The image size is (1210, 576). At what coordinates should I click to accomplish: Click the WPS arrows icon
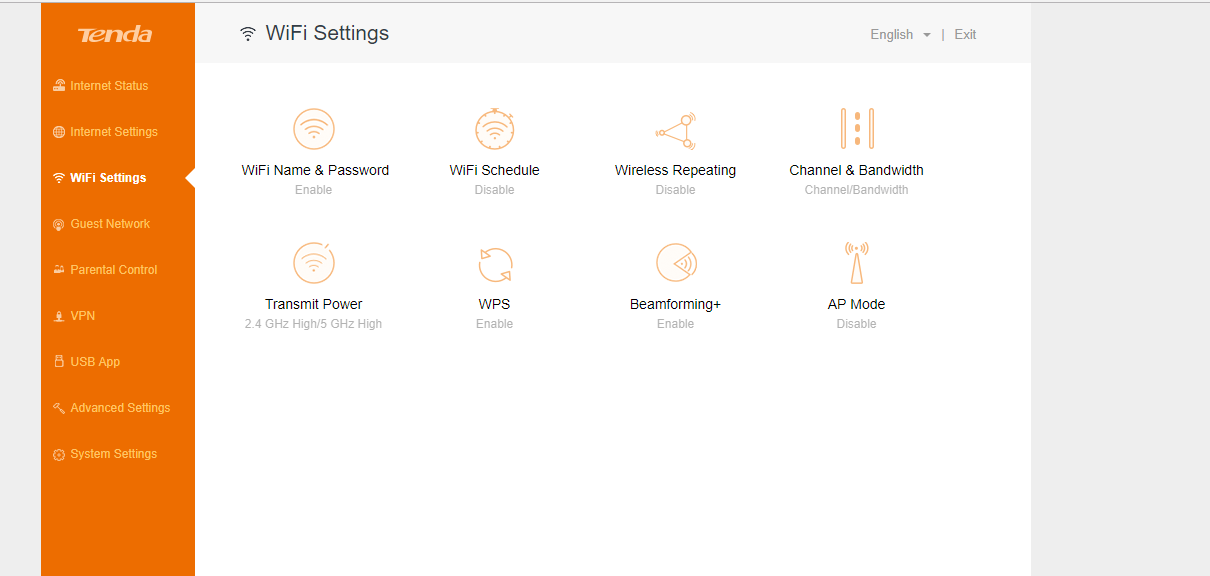point(494,264)
